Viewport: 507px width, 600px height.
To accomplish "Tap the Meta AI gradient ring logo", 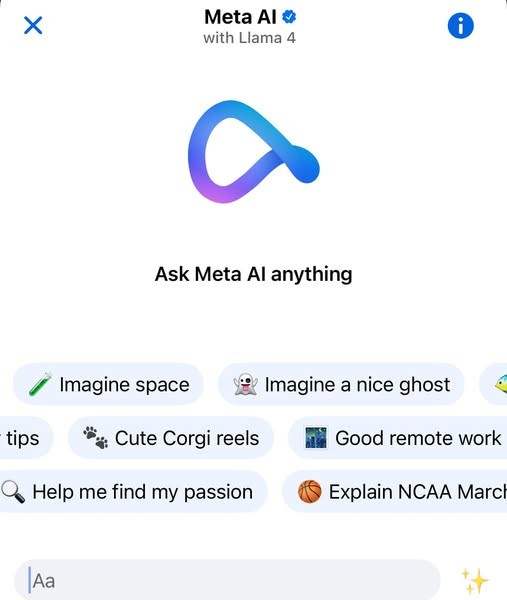I will (254, 152).
